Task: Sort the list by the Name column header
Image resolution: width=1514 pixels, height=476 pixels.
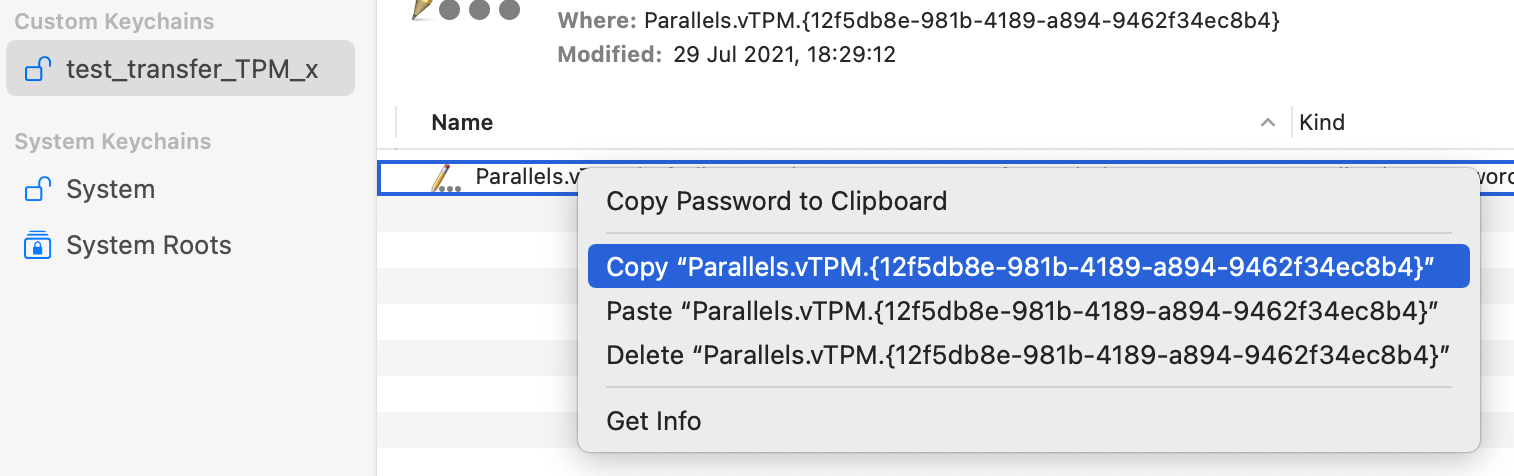Action: pyautogui.click(x=462, y=123)
